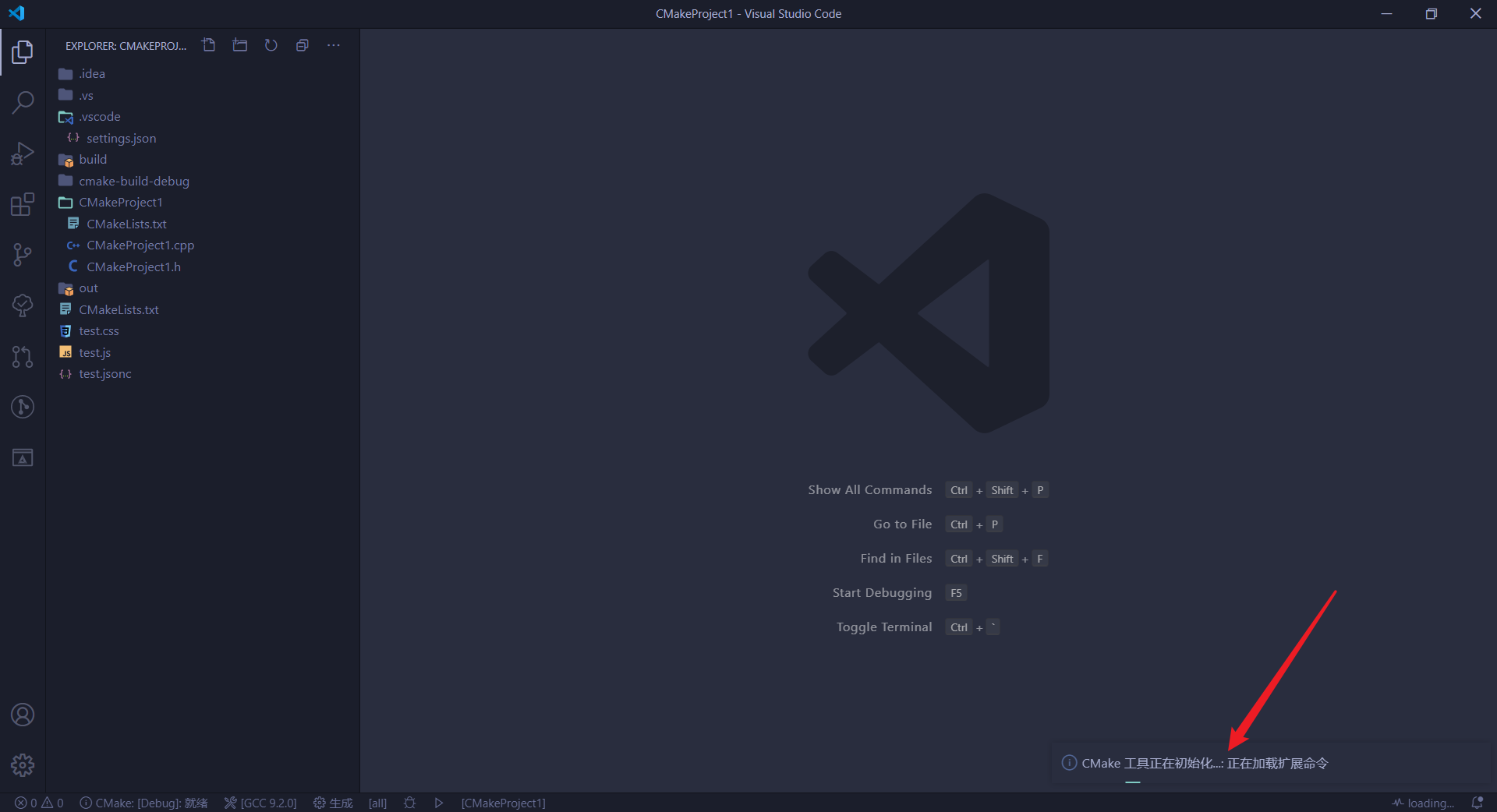Open the Test view in activity bar
Screen dimensions: 1497x812
tap(23, 305)
